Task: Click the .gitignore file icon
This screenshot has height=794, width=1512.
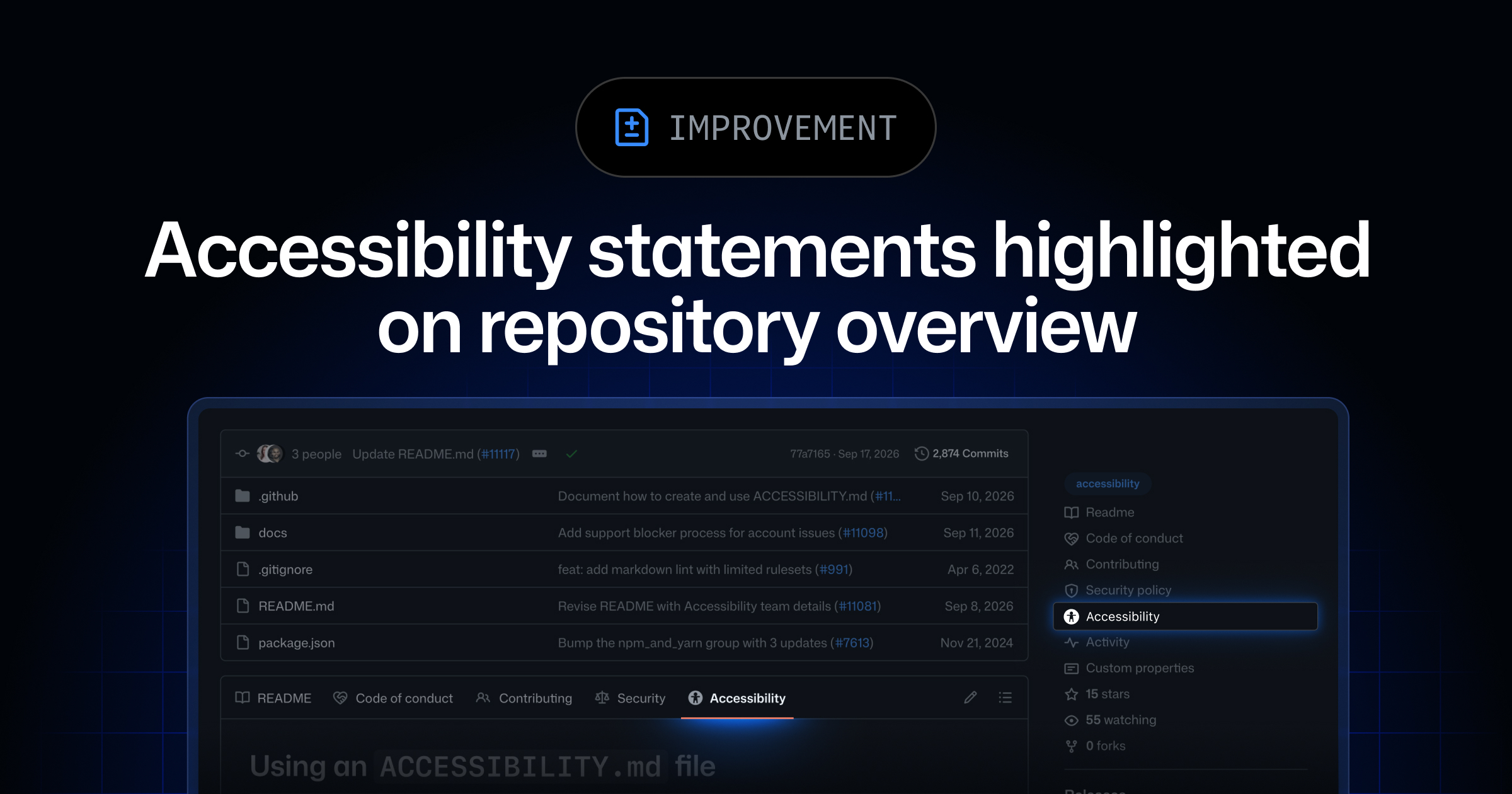Action: [243, 569]
